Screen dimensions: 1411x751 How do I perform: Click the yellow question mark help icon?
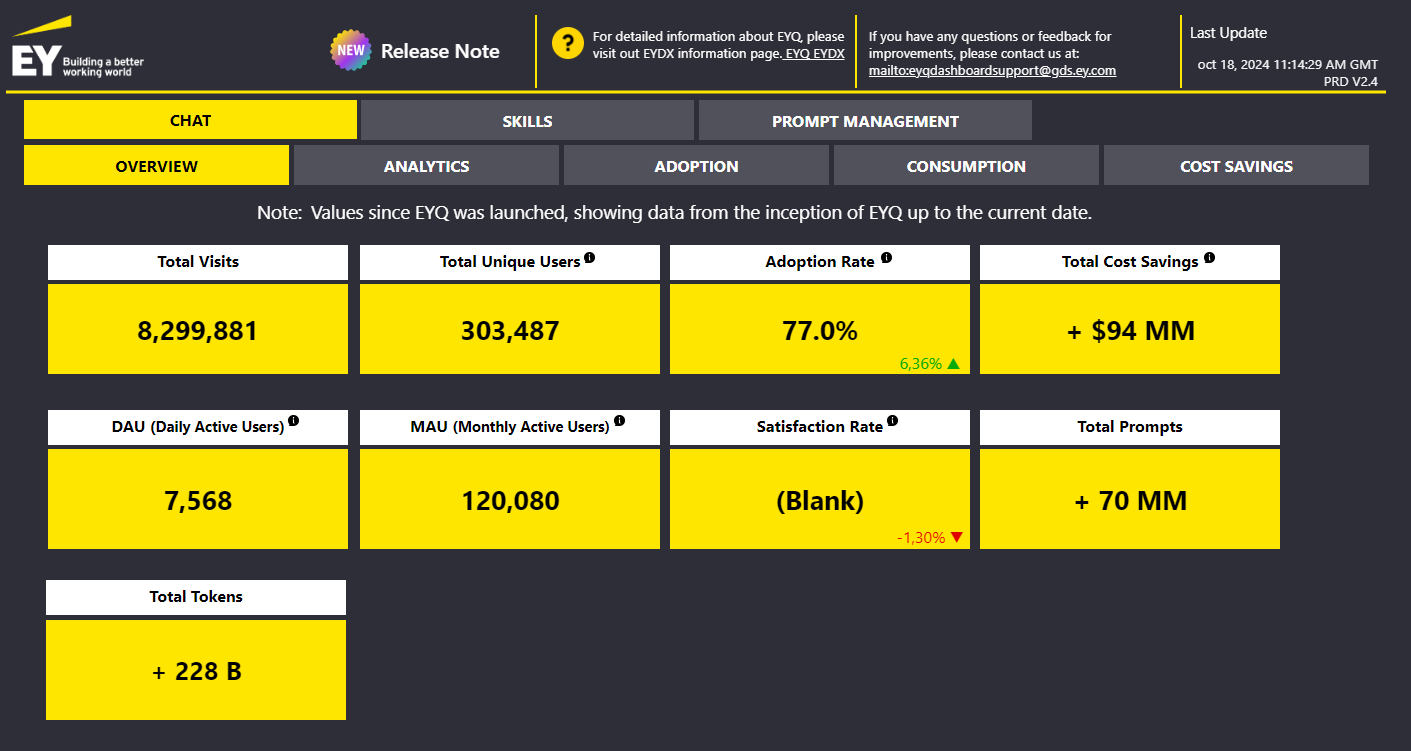click(567, 44)
